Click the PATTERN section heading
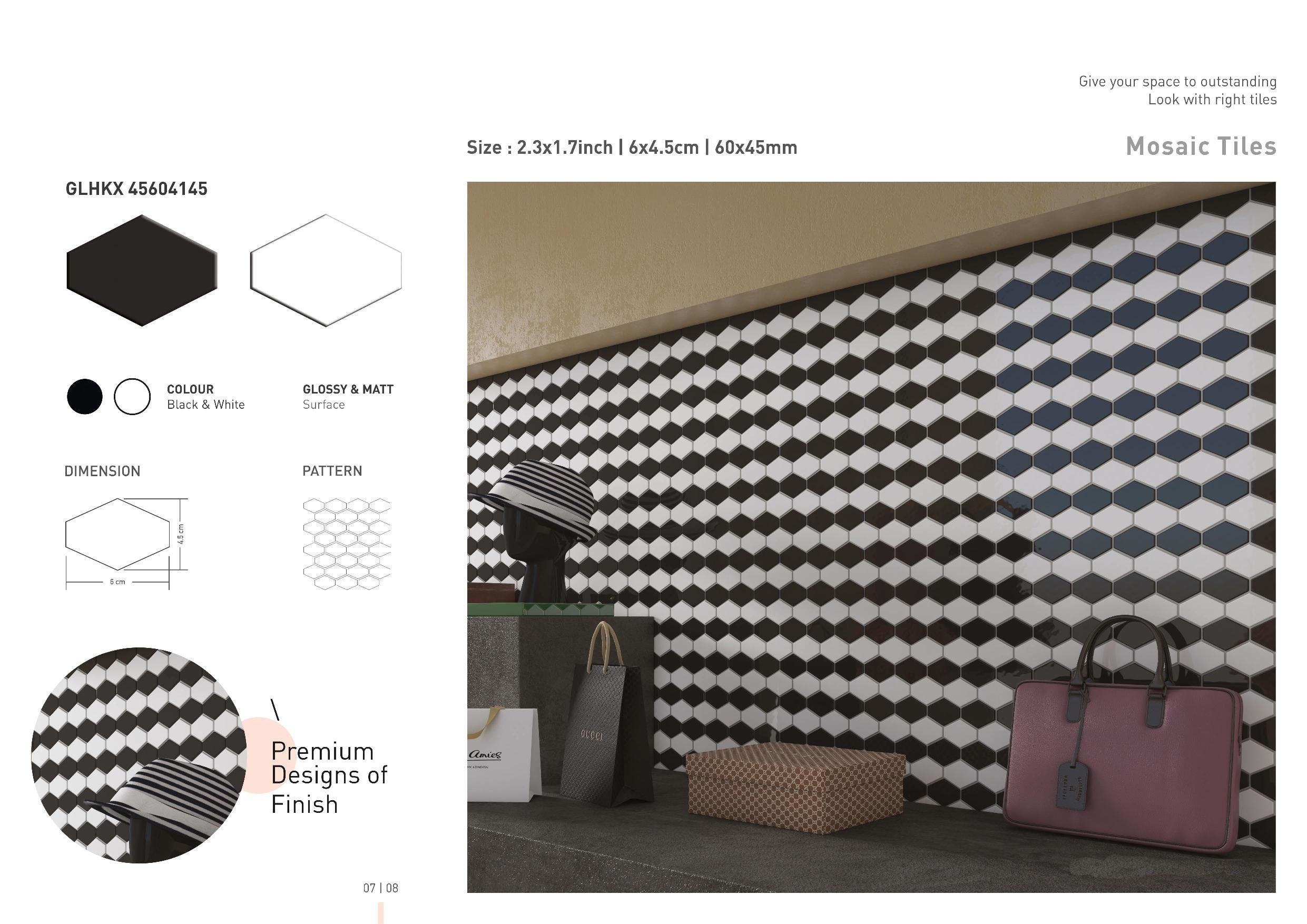The width and height of the screenshot is (1307, 924). coord(332,471)
